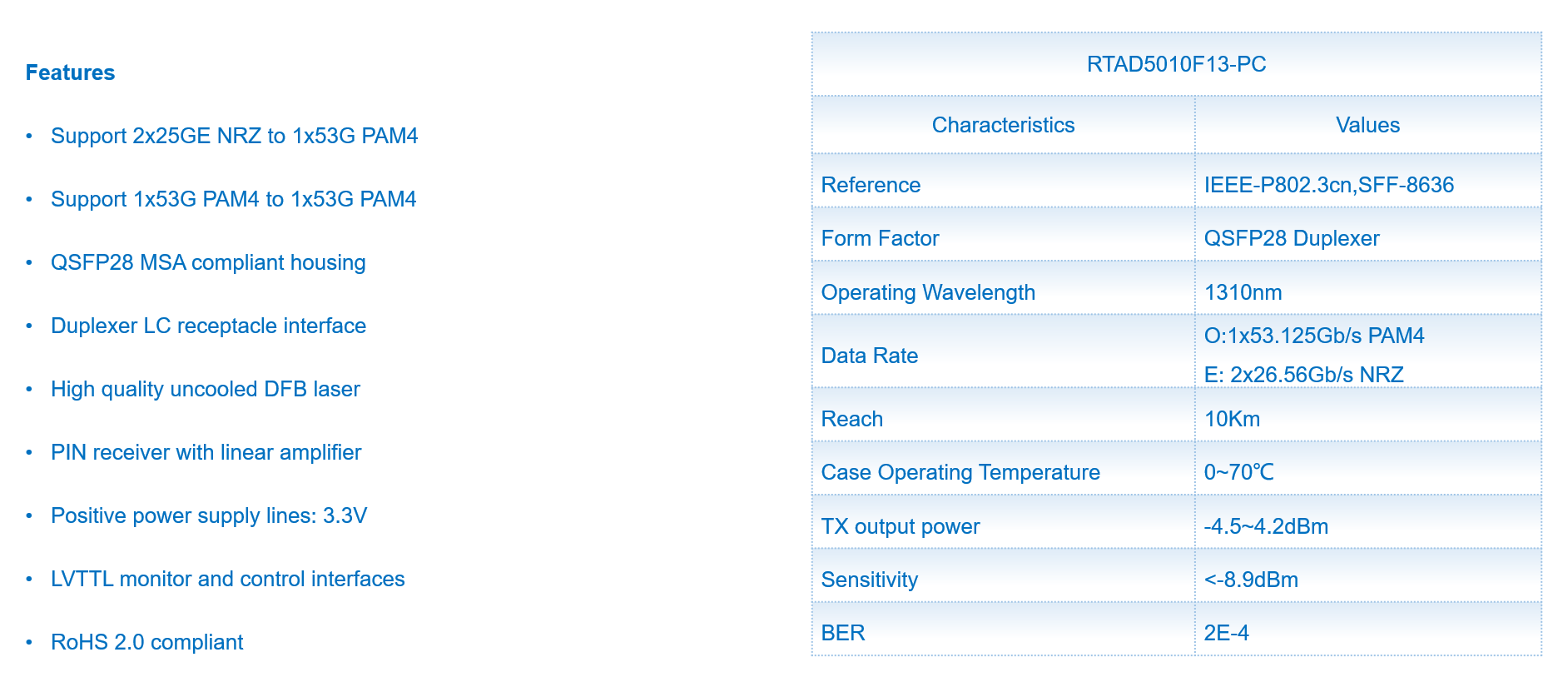This screenshot has height=677, width=1568.
Task: Select the Operating Wavelength row label
Action: (x=928, y=292)
